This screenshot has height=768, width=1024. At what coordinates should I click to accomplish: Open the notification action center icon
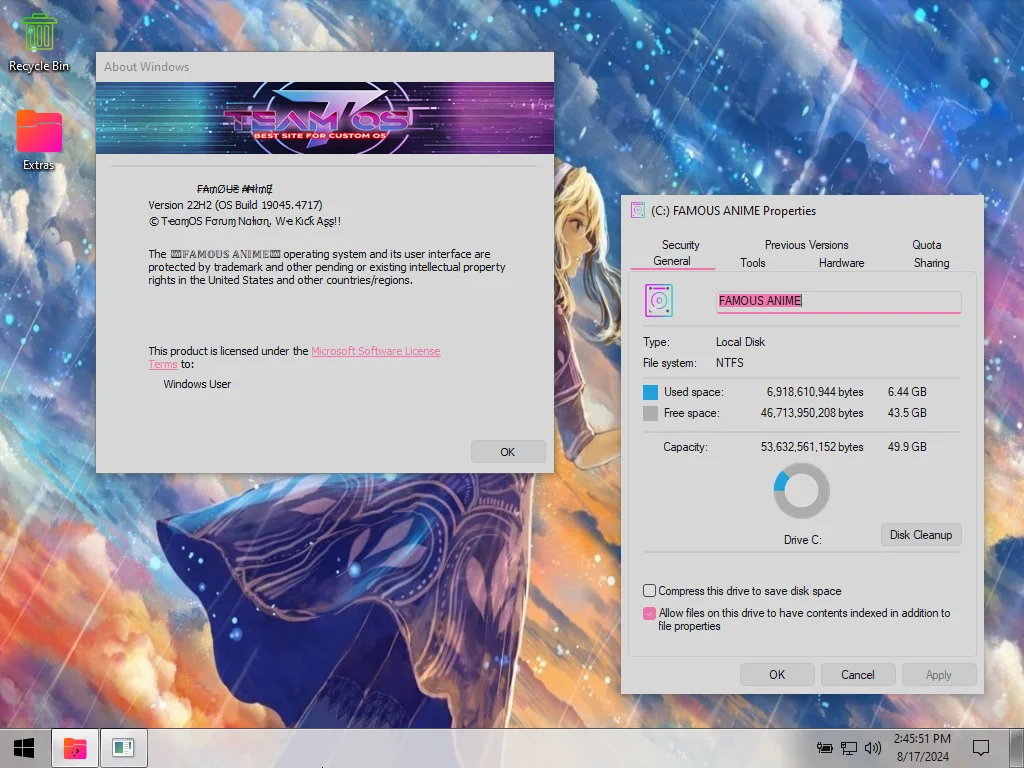pyautogui.click(x=980, y=748)
